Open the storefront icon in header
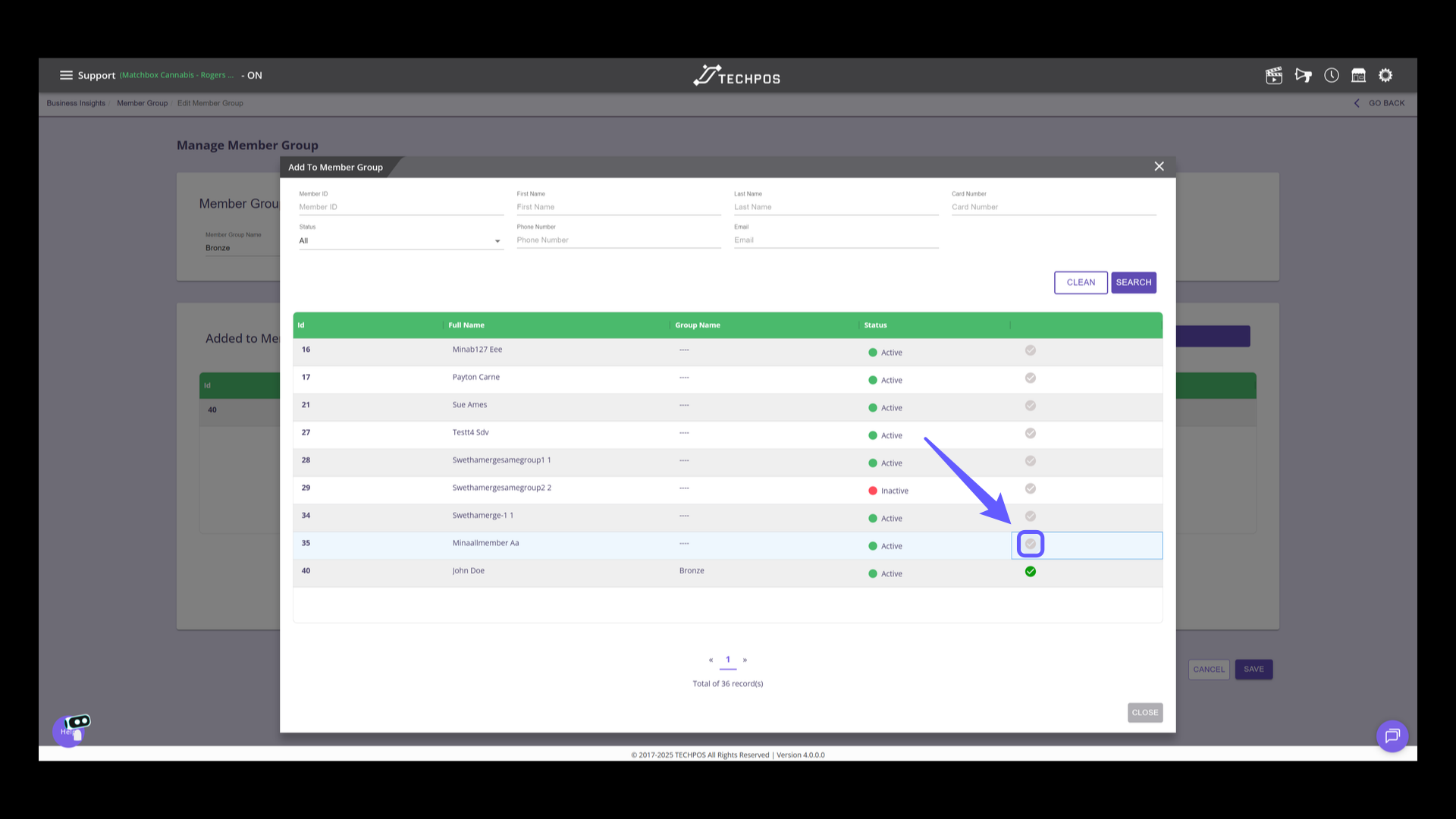 [1358, 75]
